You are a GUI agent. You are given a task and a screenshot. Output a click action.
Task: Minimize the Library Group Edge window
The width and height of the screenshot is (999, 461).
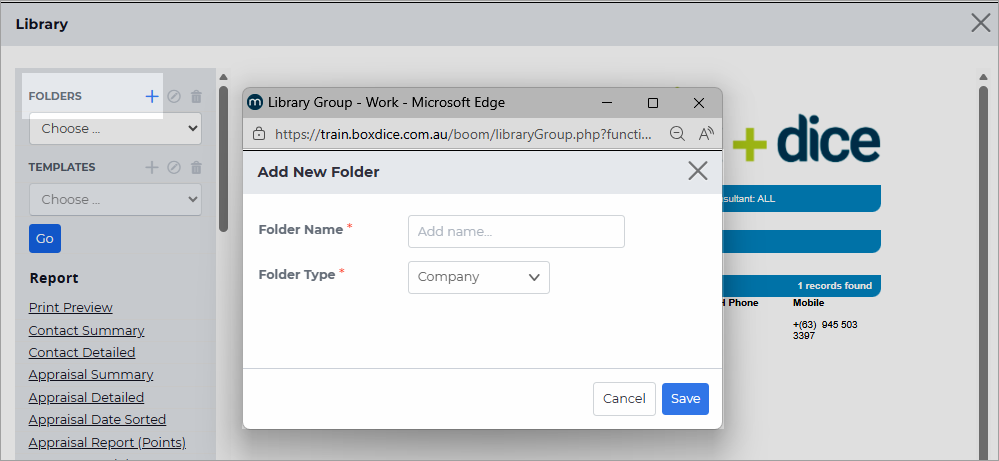pos(607,103)
